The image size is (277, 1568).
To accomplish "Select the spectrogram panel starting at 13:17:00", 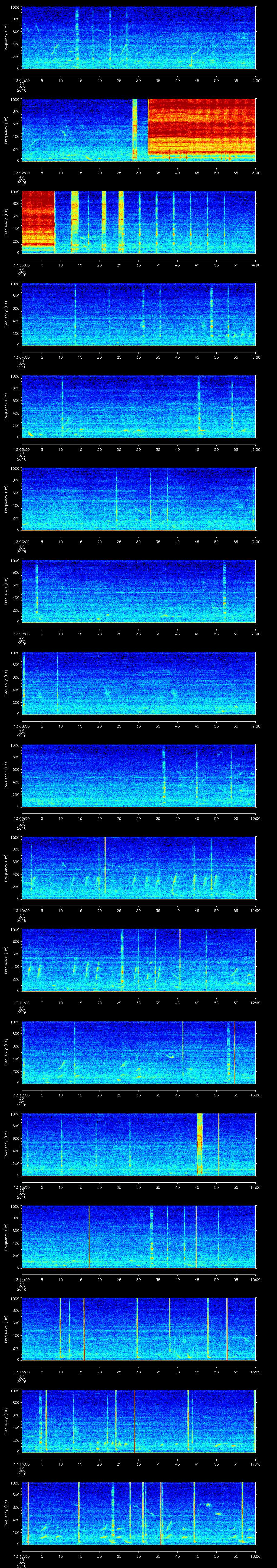I will 139,1513.
